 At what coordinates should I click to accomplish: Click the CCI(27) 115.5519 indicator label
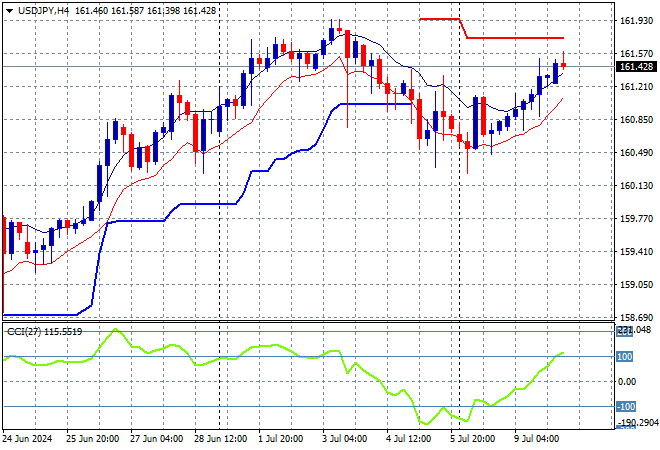click(x=45, y=332)
